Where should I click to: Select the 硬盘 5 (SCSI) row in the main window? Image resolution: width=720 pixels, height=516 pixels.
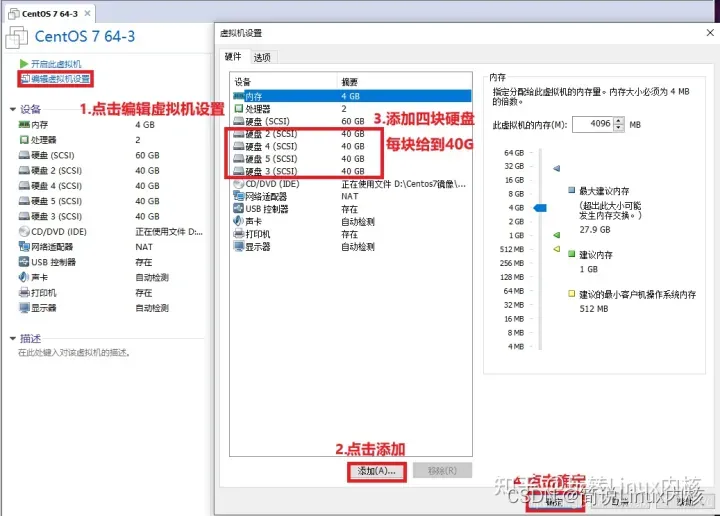coord(110,201)
